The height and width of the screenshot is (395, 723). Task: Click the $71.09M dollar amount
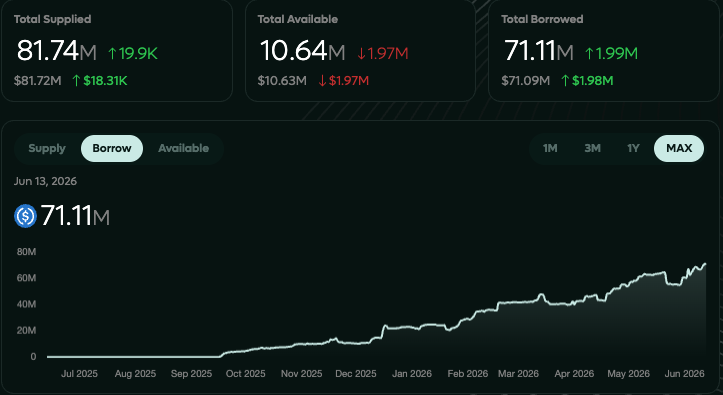tap(526, 81)
